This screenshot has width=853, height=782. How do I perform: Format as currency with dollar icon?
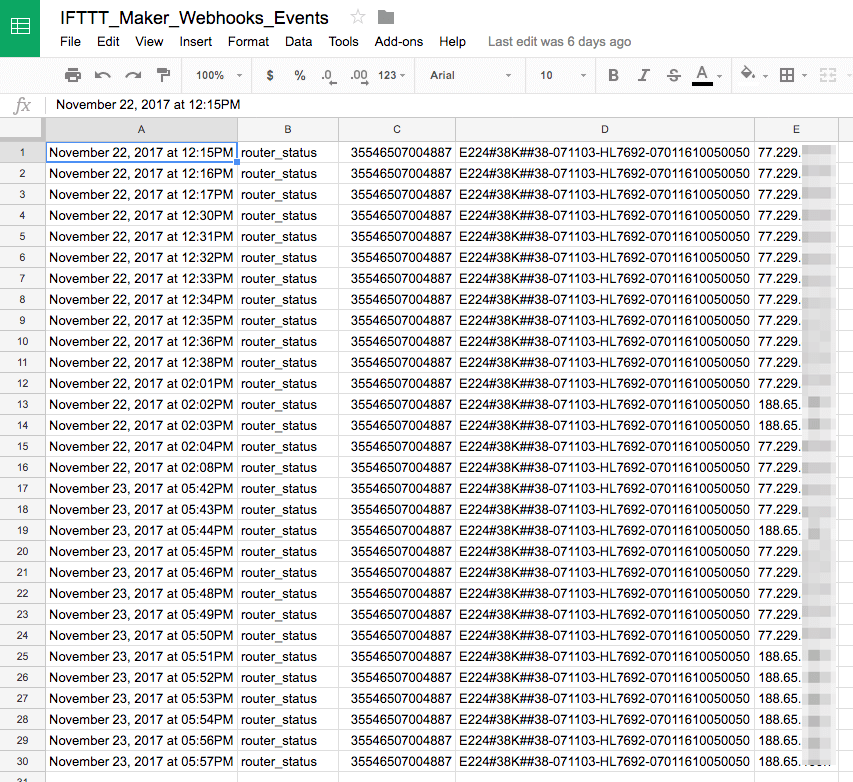click(x=270, y=75)
